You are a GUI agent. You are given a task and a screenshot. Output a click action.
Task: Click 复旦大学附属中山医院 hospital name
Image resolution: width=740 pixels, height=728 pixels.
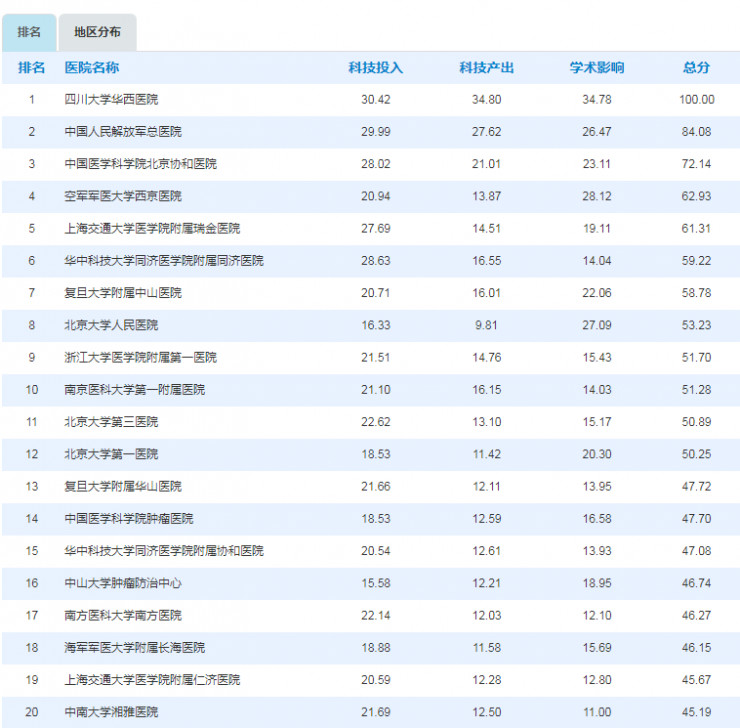coord(123,293)
